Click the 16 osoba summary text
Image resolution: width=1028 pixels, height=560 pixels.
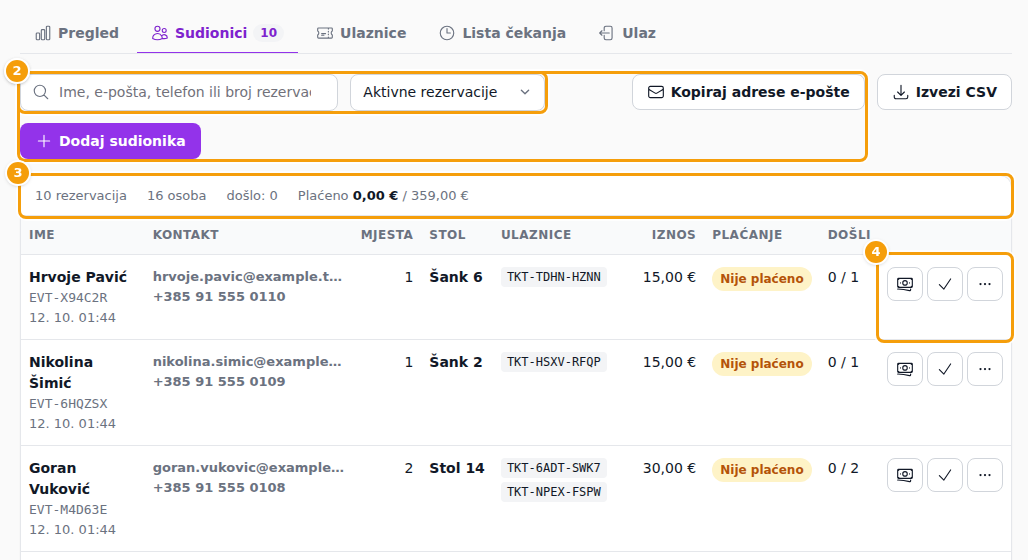[x=176, y=195]
